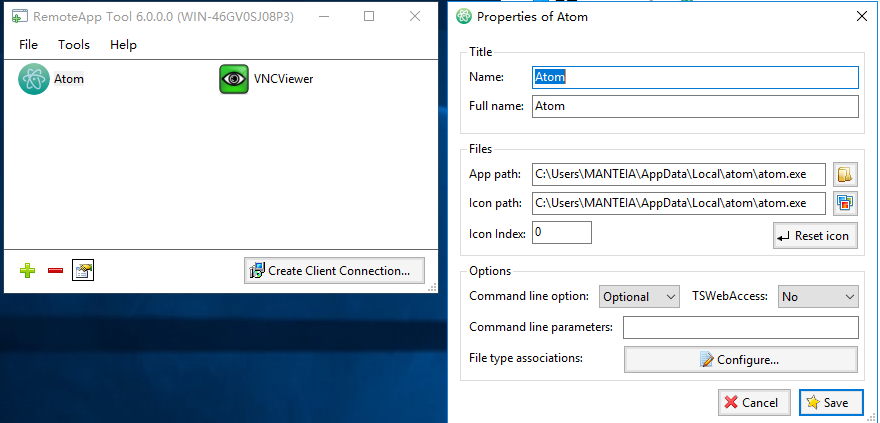The height and width of the screenshot is (423, 880).
Task: Click the Save button
Action: tap(831, 402)
